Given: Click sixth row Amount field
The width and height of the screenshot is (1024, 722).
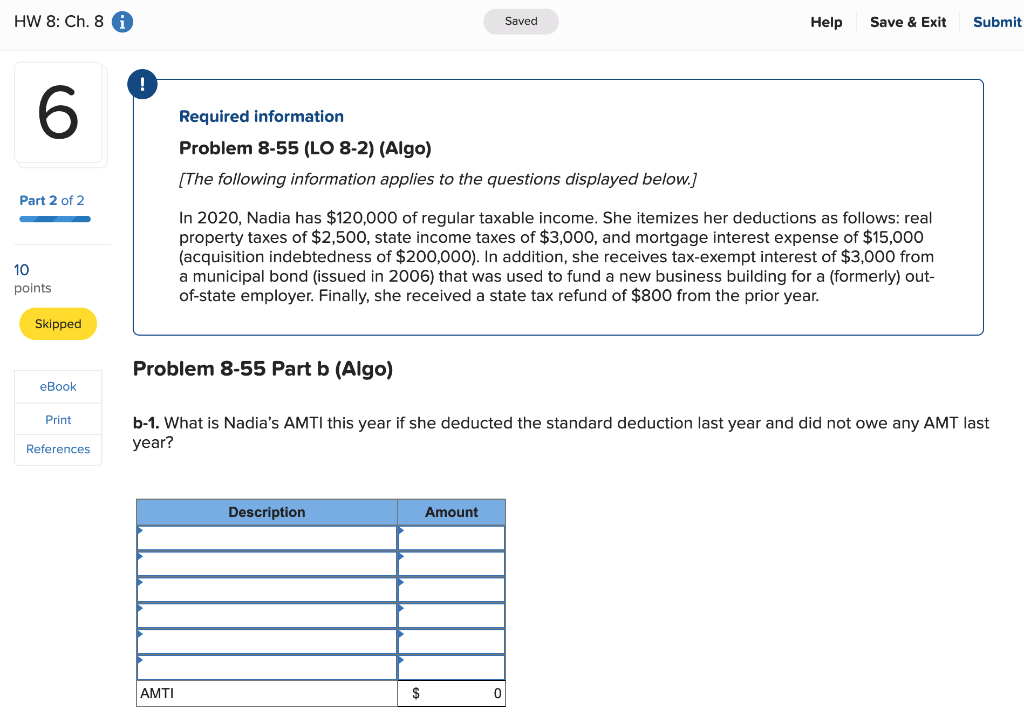Looking at the screenshot, I should (x=451, y=667).
